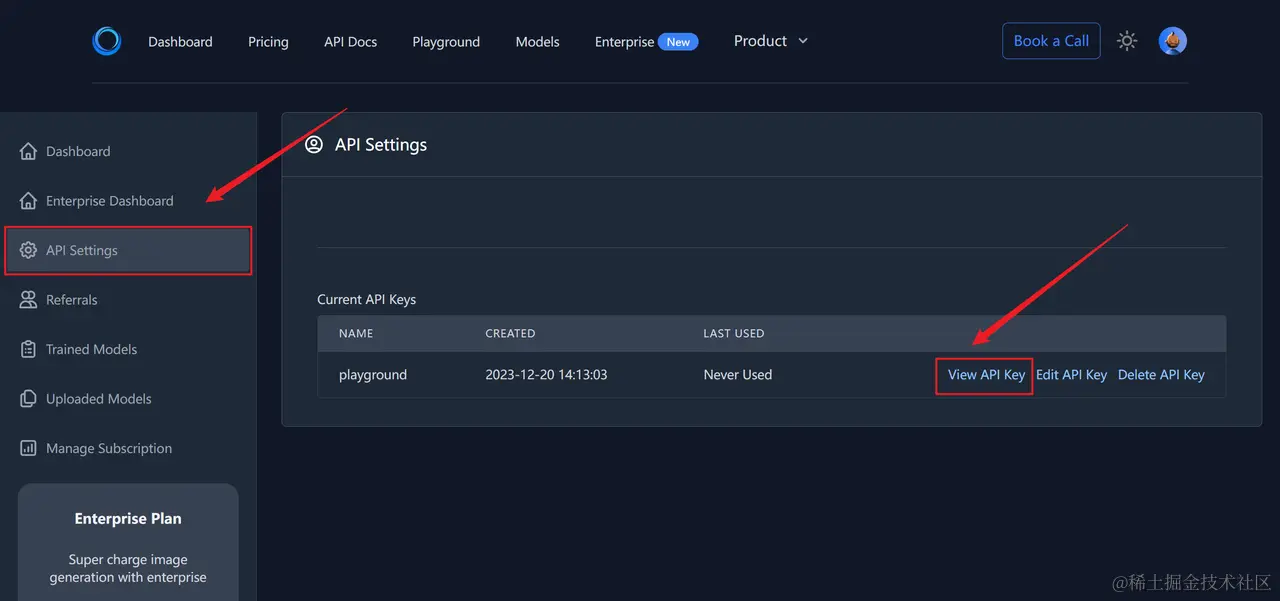This screenshot has width=1280, height=601.
Task: Click the Current API Keys label
Action: [x=366, y=299]
